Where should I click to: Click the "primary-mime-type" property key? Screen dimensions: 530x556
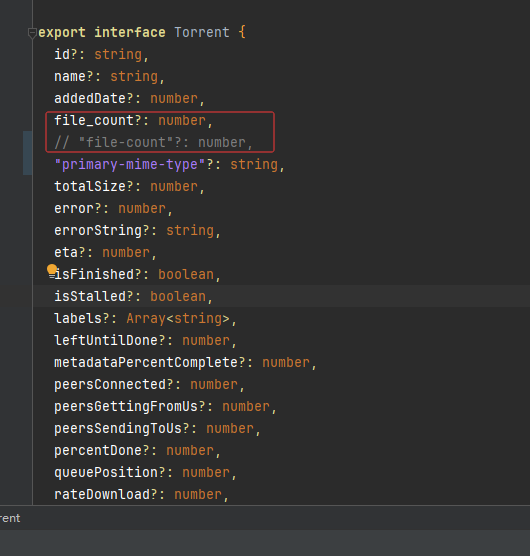pos(130,165)
